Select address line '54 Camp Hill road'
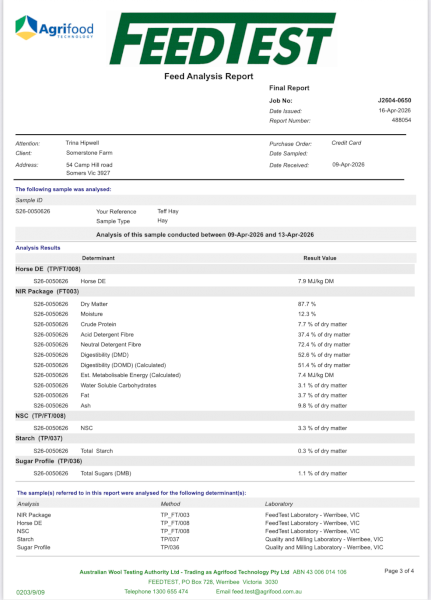This screenshot has height=600, width=431. coord(89,165)
